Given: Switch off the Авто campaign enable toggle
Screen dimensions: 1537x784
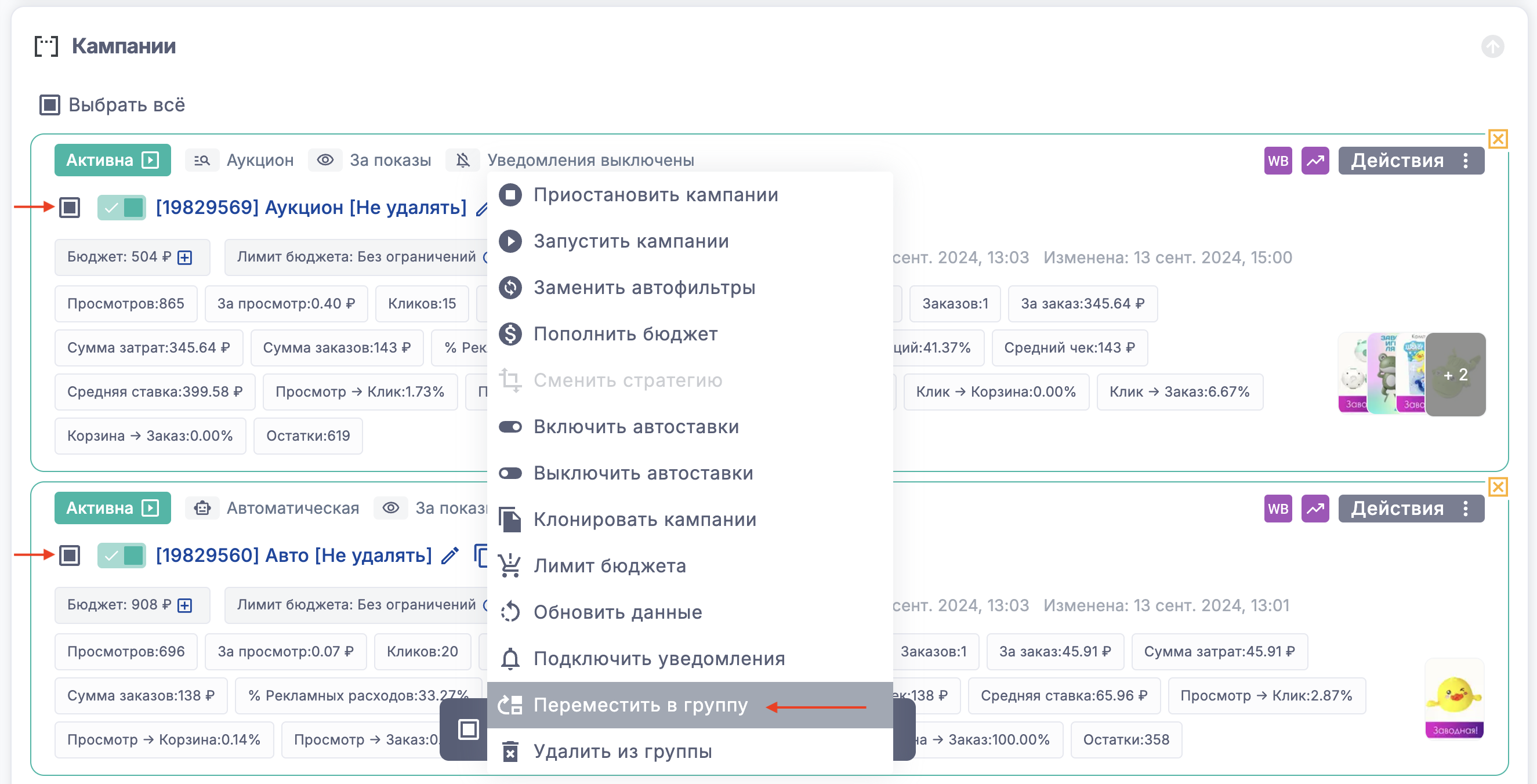Looking at the screenshot, I should [122, 556].
